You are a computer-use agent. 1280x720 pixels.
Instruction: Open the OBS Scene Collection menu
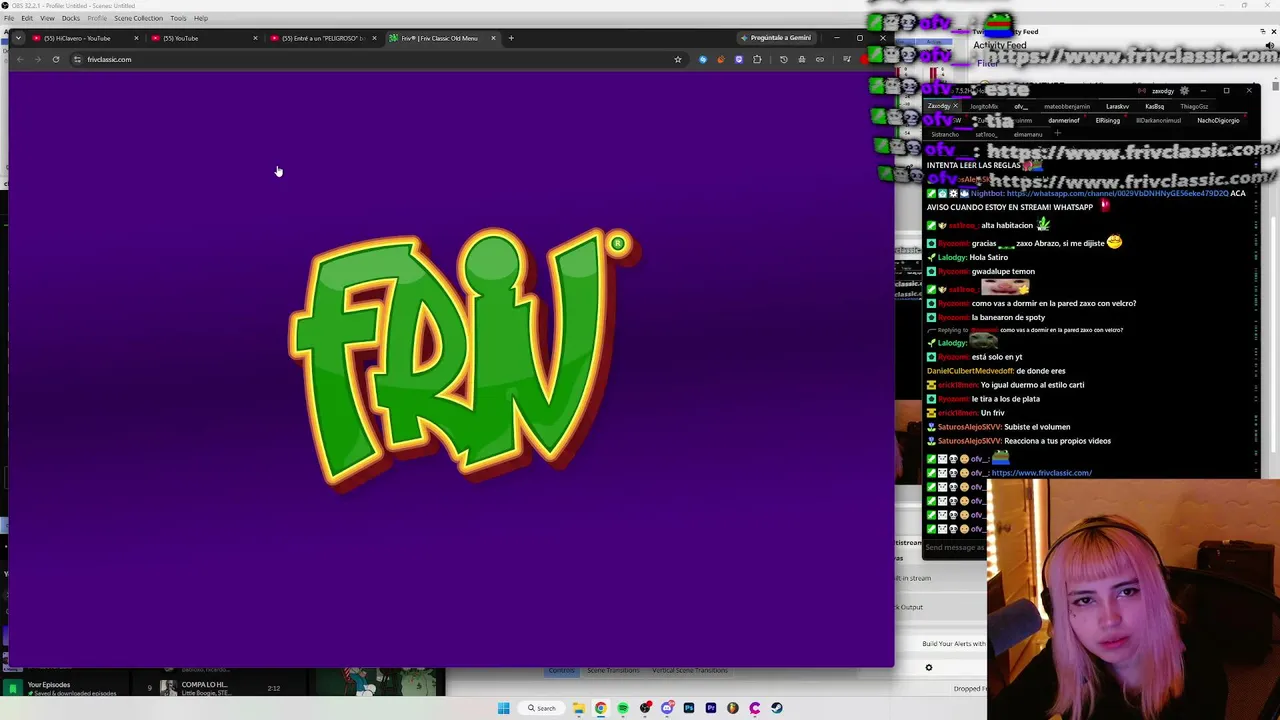(138, 18)
